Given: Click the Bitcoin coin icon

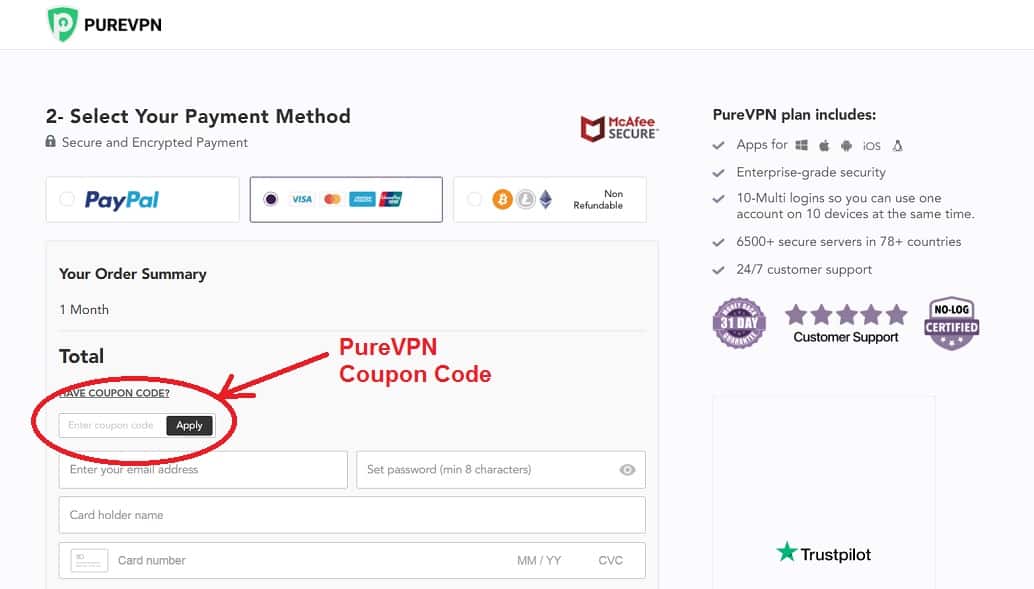Looking at the screenshot, I should pyautogui.click(x=502, y=199).
